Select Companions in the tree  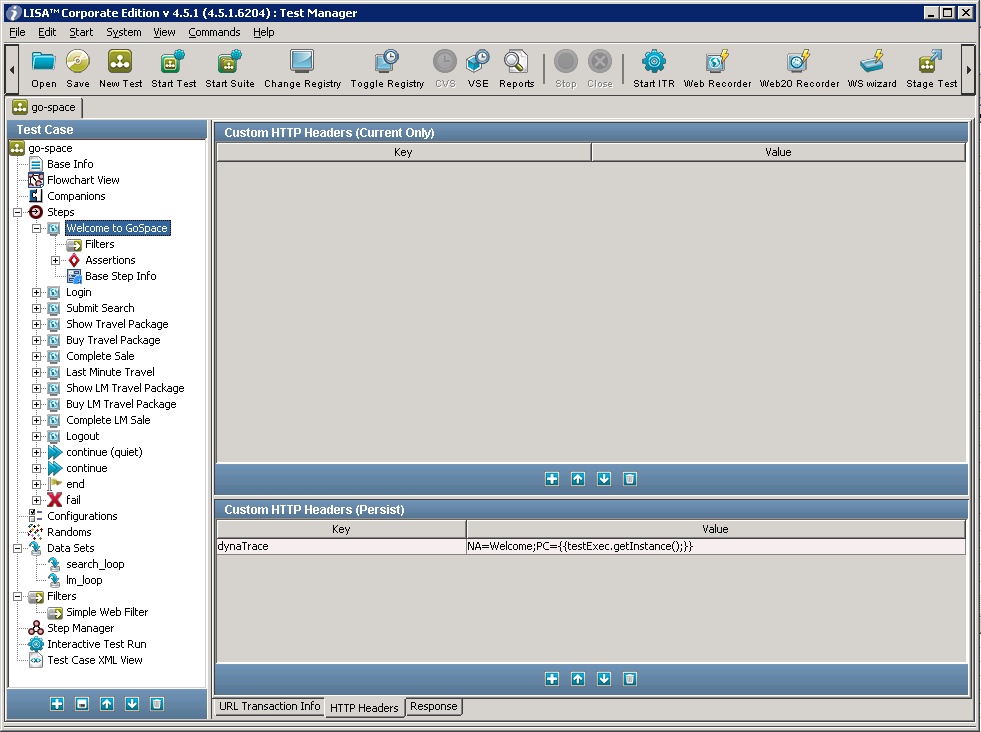[76, 196]
